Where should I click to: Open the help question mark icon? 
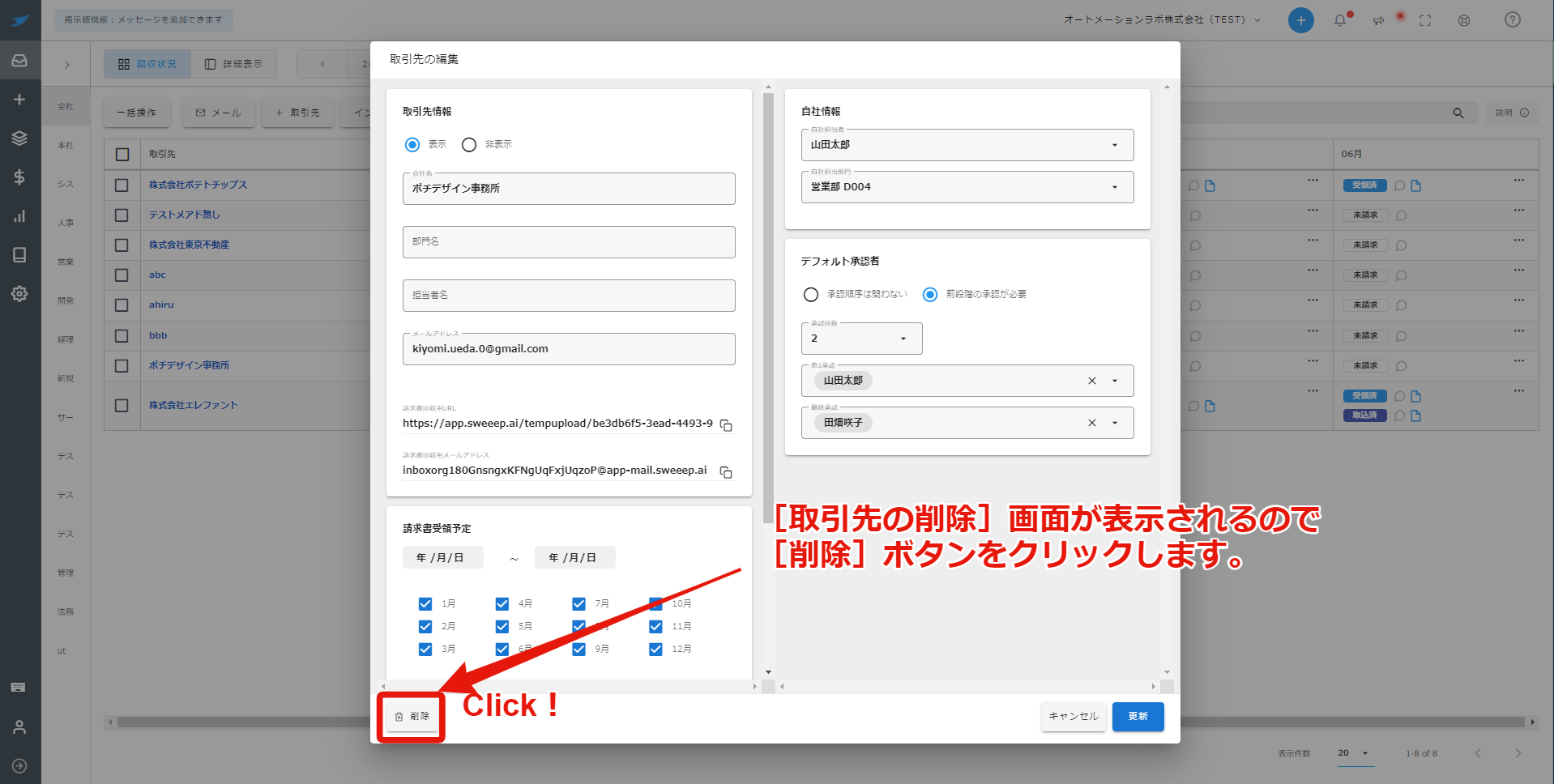pos(1512,19)
